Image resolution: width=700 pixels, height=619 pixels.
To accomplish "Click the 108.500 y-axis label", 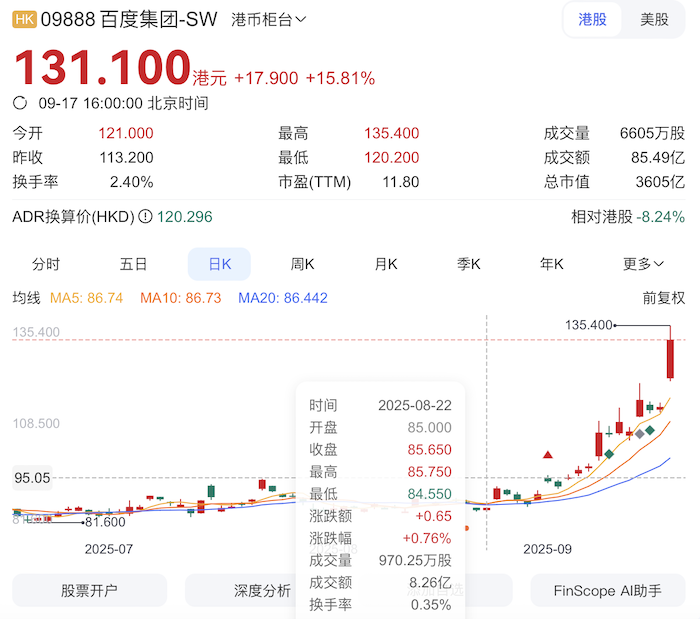I will [36, 423].
